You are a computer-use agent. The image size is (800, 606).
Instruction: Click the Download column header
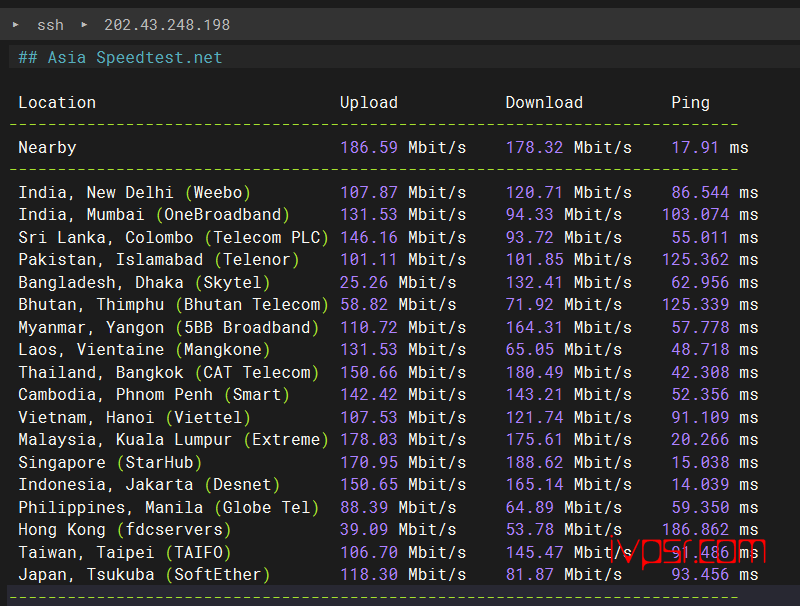pyautogui.click(x=544, y=103)
